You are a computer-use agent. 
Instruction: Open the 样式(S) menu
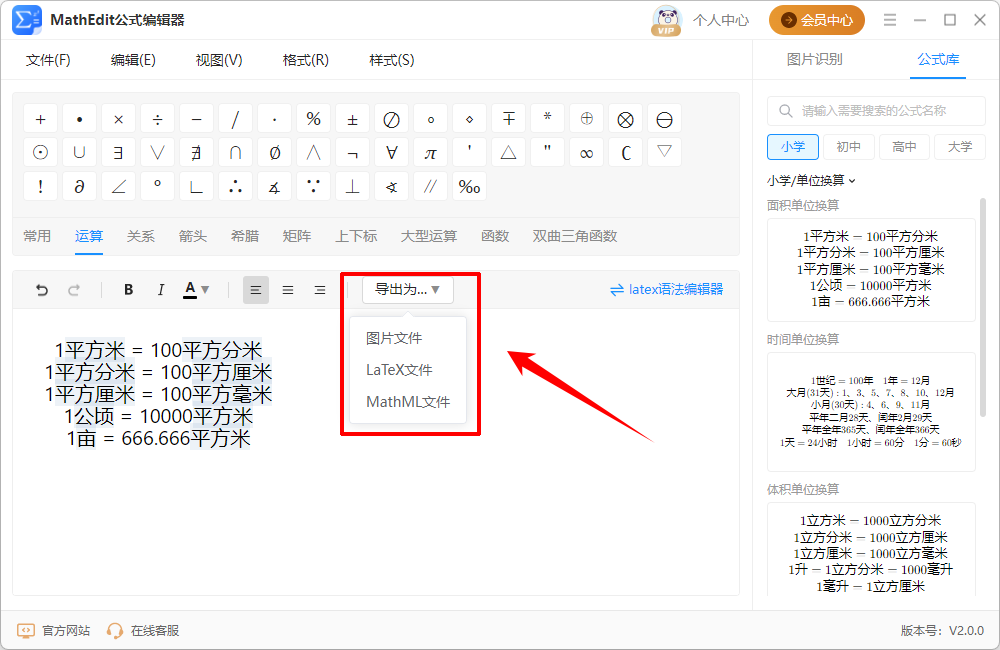[392, 60]
